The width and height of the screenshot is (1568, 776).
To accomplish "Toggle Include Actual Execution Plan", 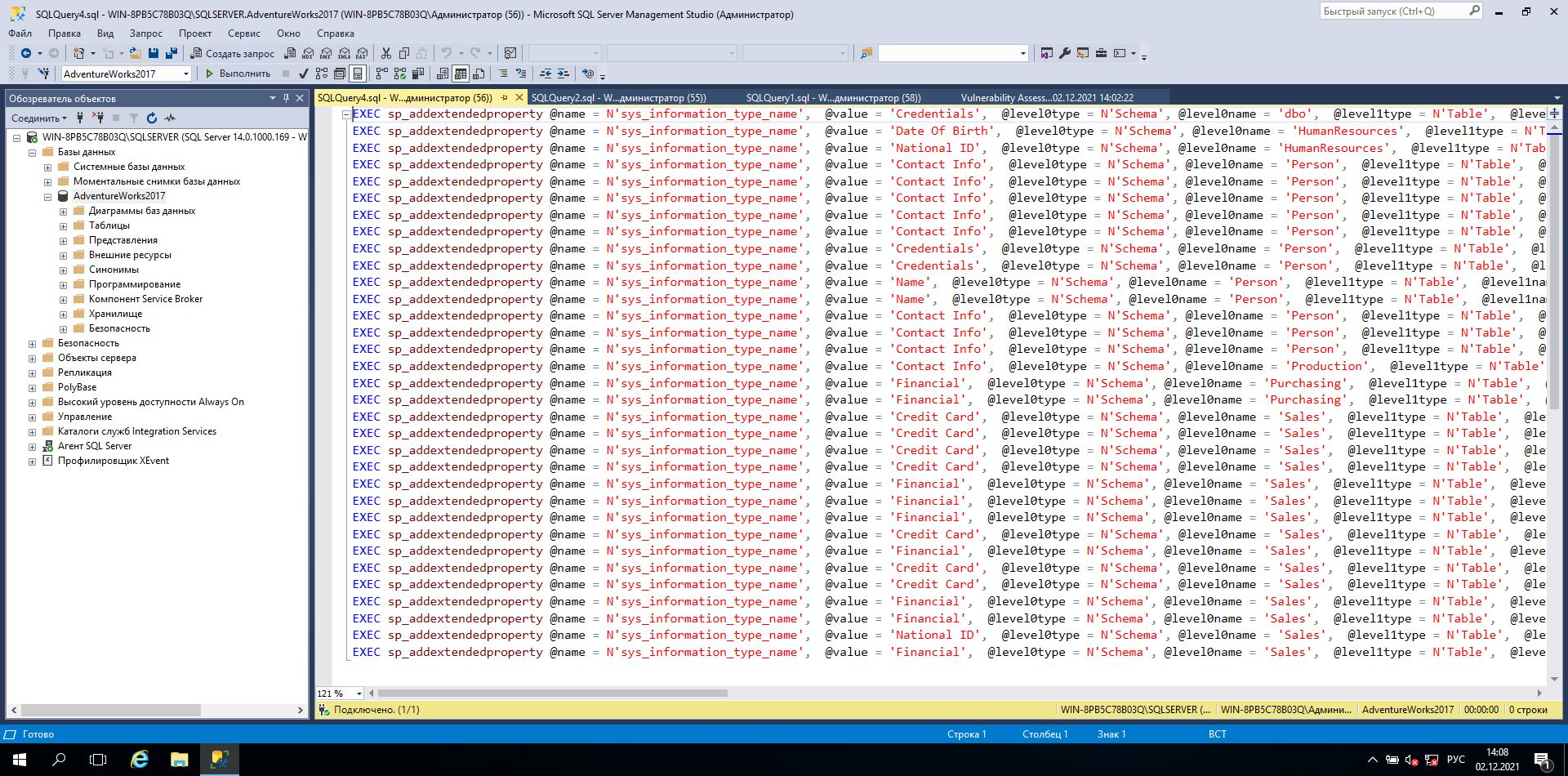I will pyautogui.click(x=382, y=74).
